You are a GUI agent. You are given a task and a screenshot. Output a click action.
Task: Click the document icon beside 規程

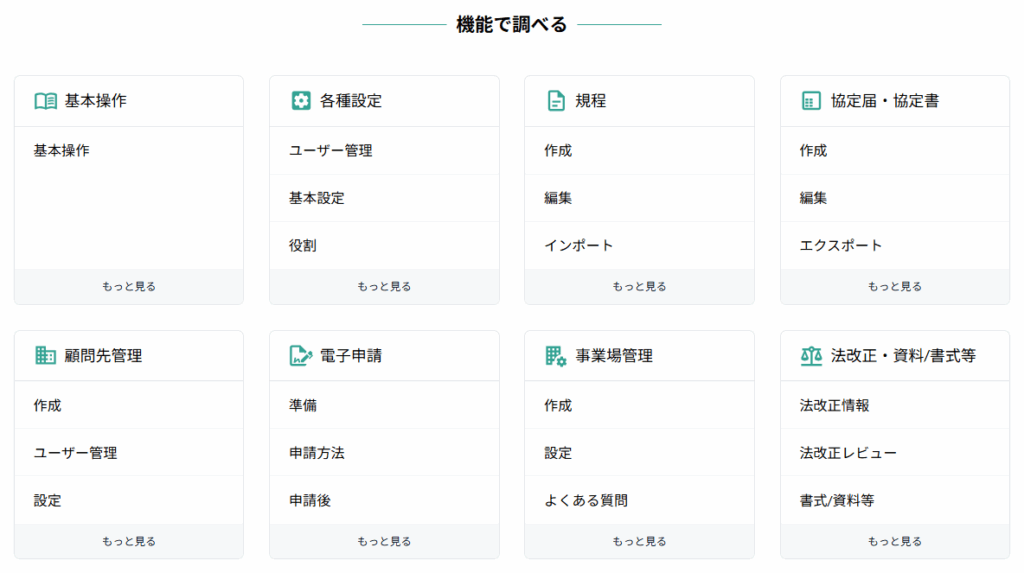pyautogui.click(x=556, y=101)
